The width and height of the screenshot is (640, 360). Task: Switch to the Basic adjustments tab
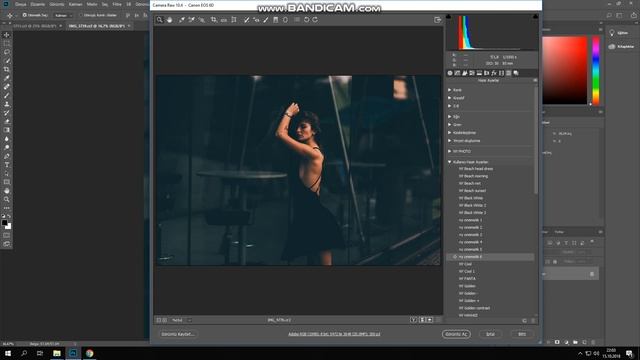[x=450, y=73]
